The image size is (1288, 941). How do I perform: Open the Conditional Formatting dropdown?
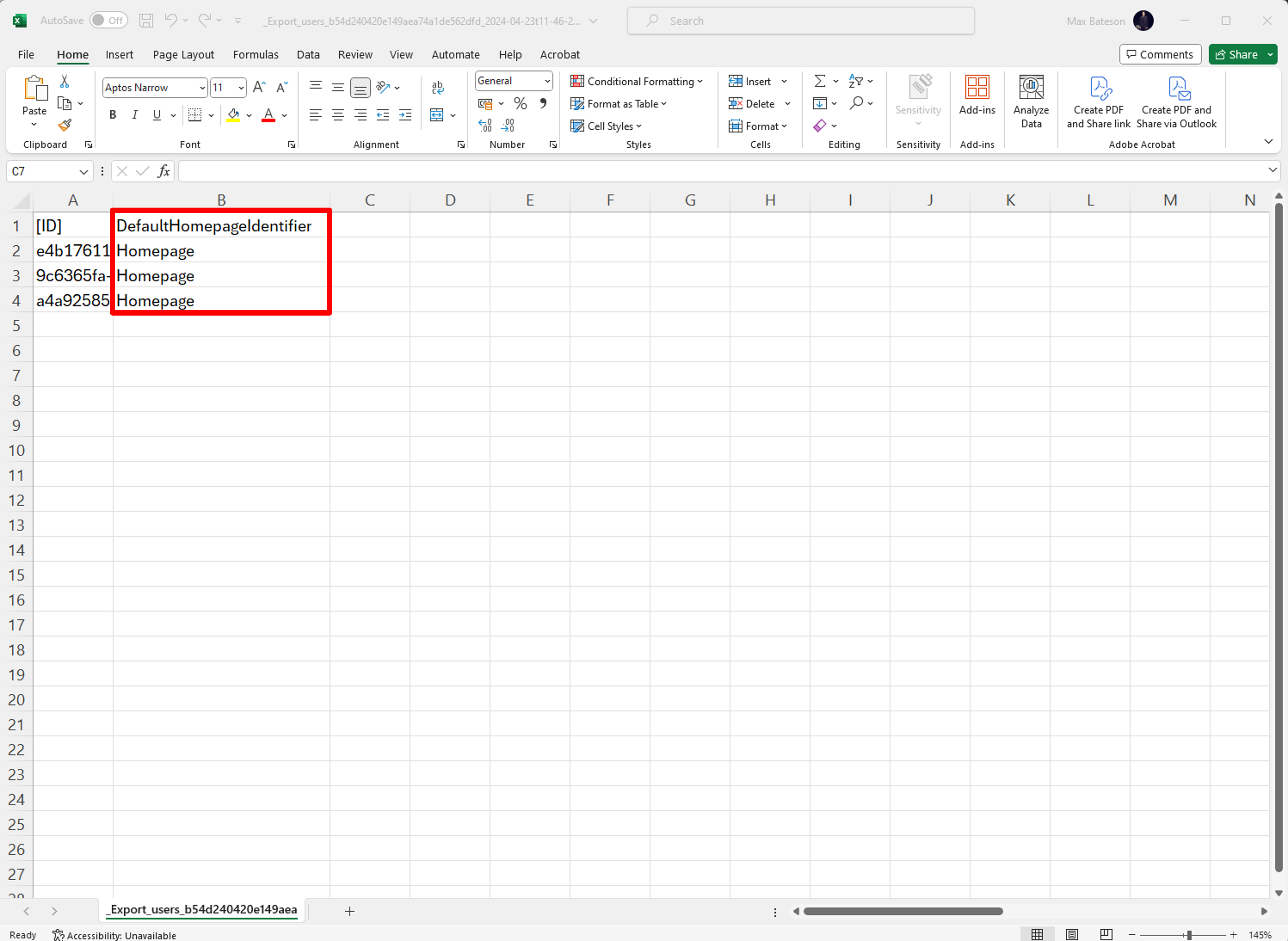tap(637, 81)
